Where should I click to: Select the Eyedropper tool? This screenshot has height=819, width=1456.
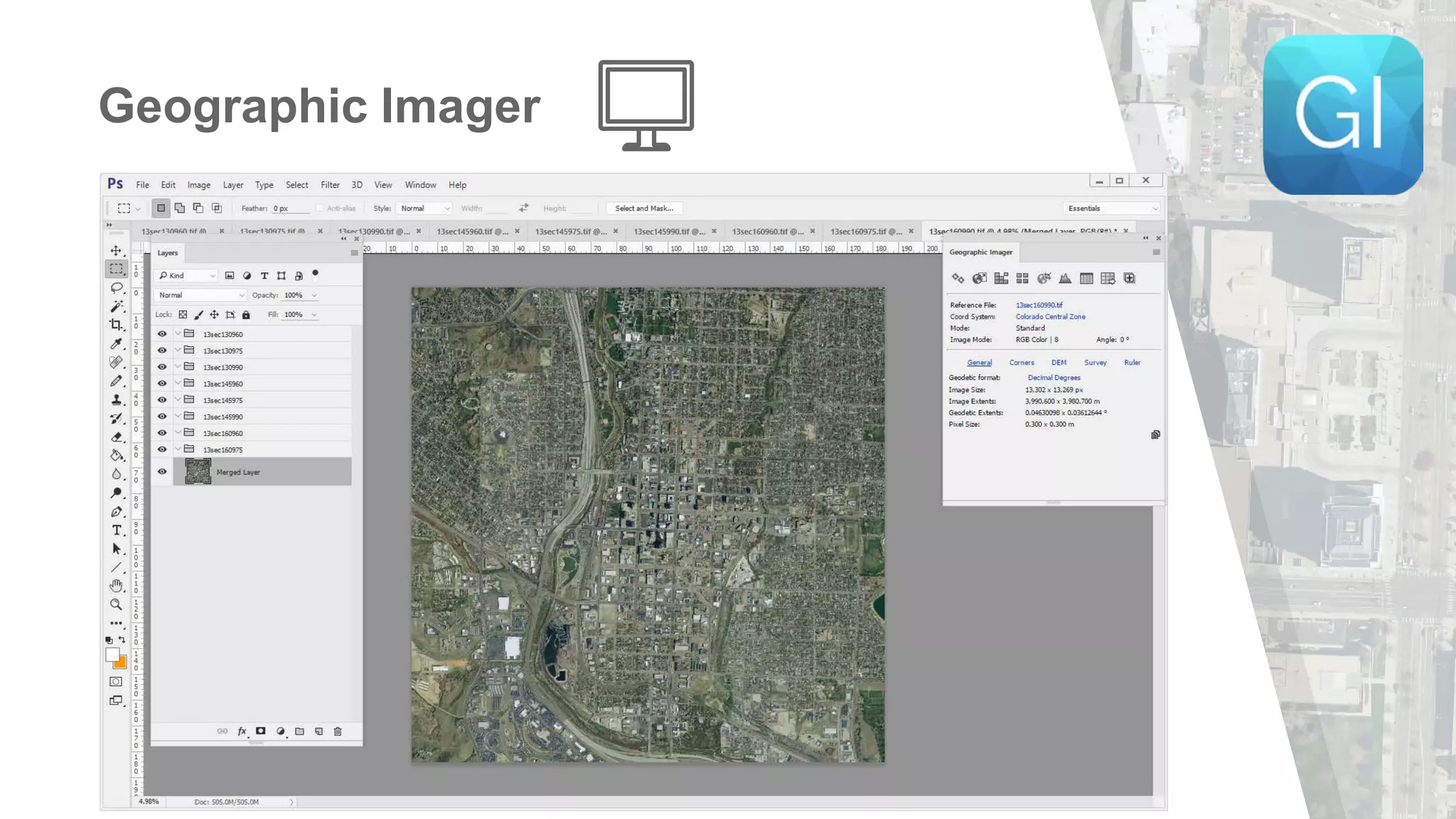[116, 343]
